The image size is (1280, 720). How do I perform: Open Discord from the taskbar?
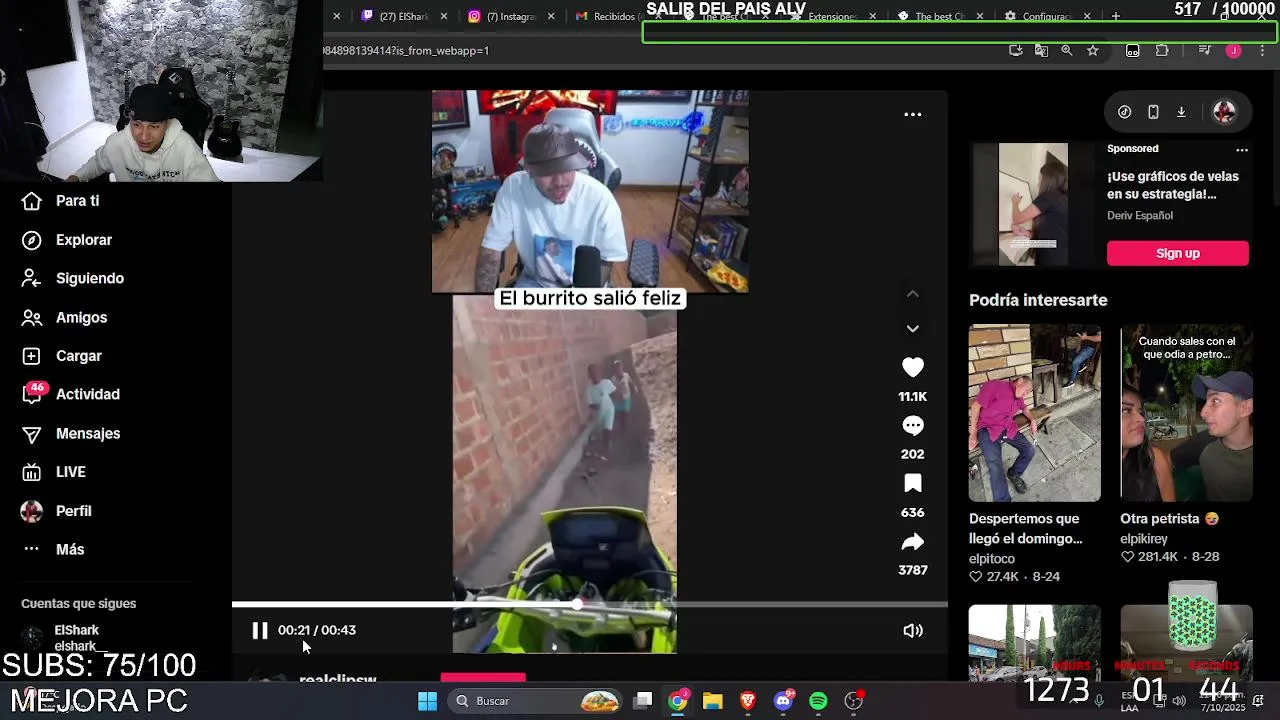tap(783, 701)
